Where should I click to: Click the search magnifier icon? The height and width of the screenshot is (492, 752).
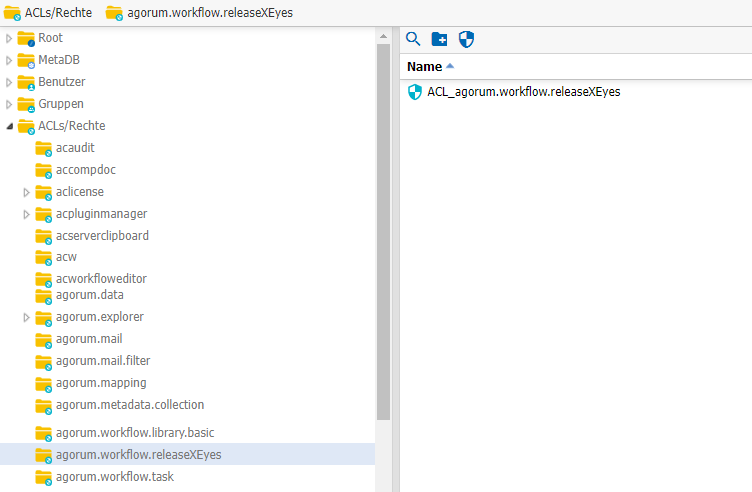(x=413, y=39)
